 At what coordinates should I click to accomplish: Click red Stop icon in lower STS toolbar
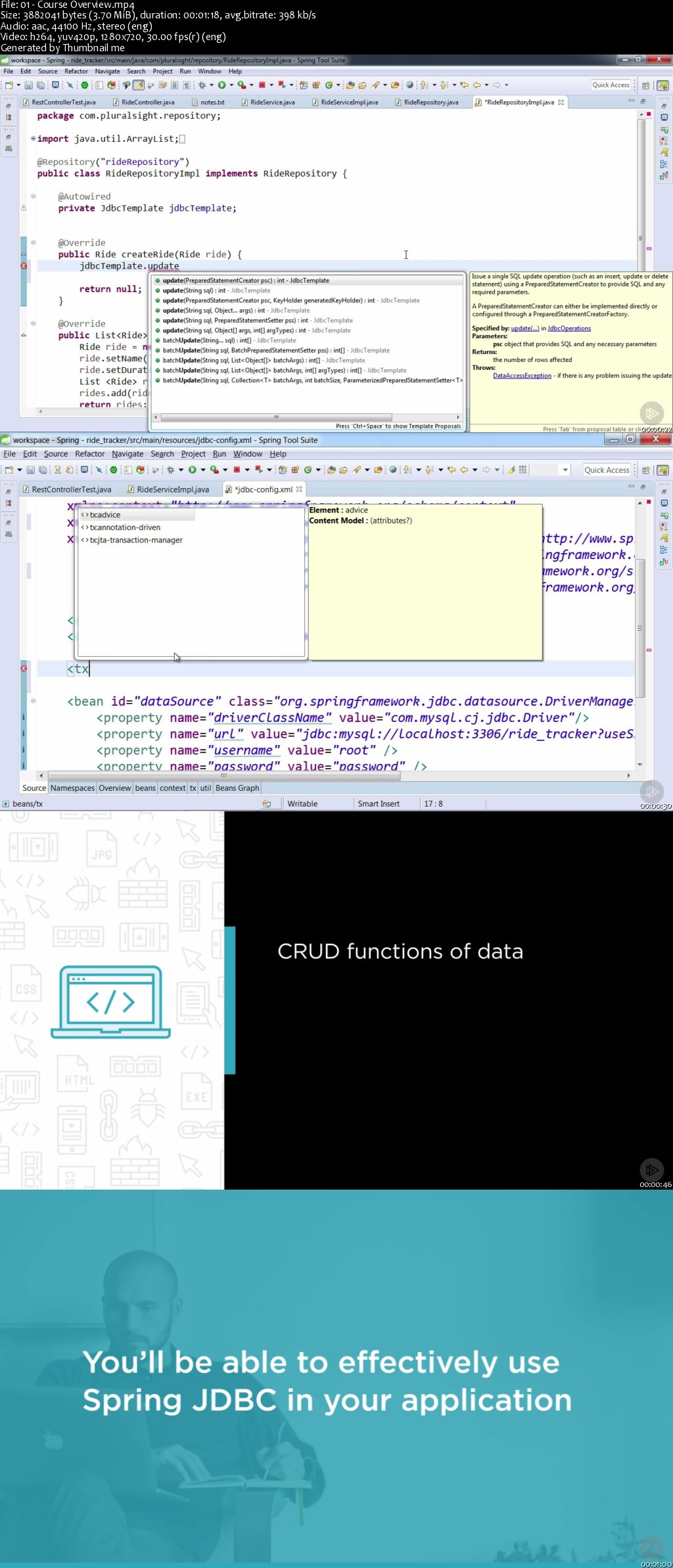(x=237, y=470)
